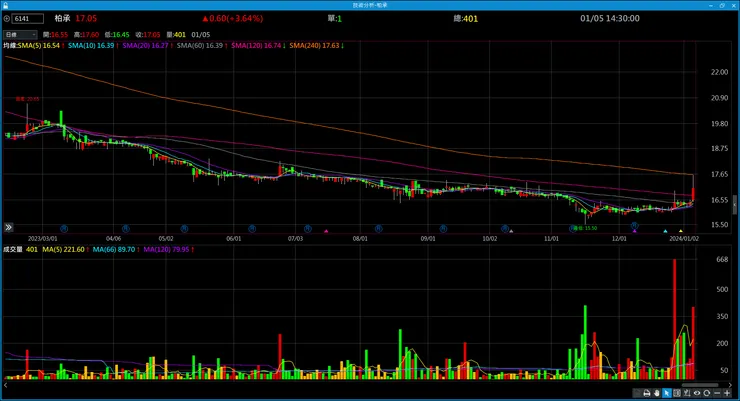Image resolution: width=740 pixels, height=401 pixels.
Task: Click the event marker after 05/02
Action: coord(184,229)
